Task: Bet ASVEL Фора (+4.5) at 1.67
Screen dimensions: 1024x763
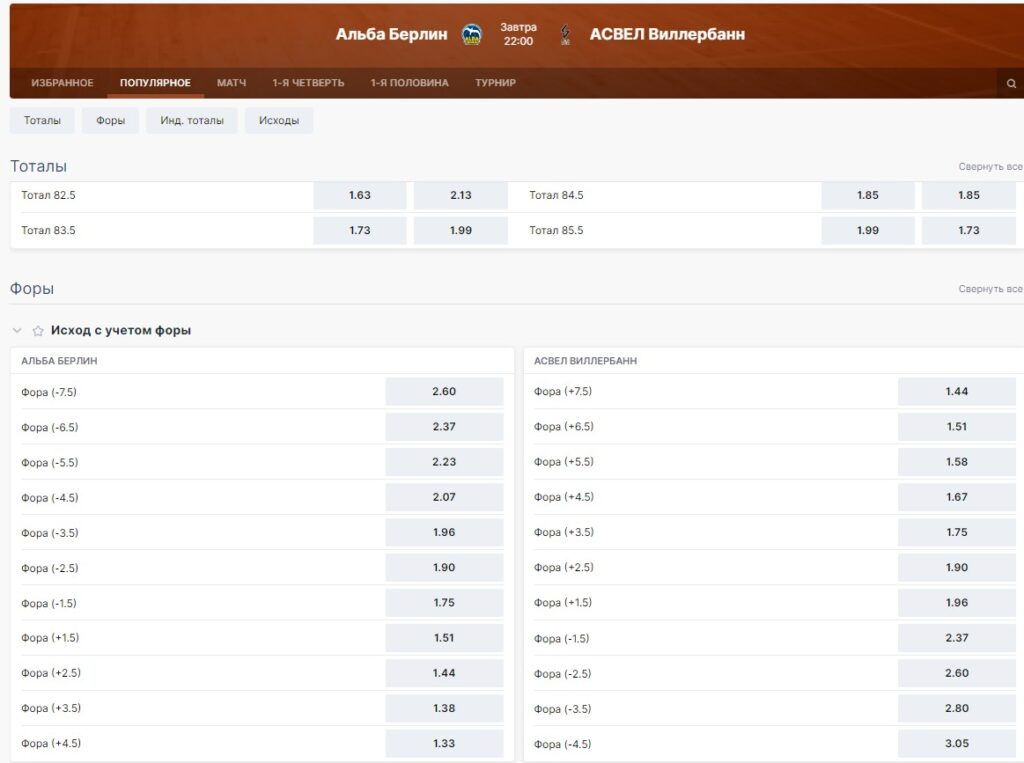Action: pos(957,497)
